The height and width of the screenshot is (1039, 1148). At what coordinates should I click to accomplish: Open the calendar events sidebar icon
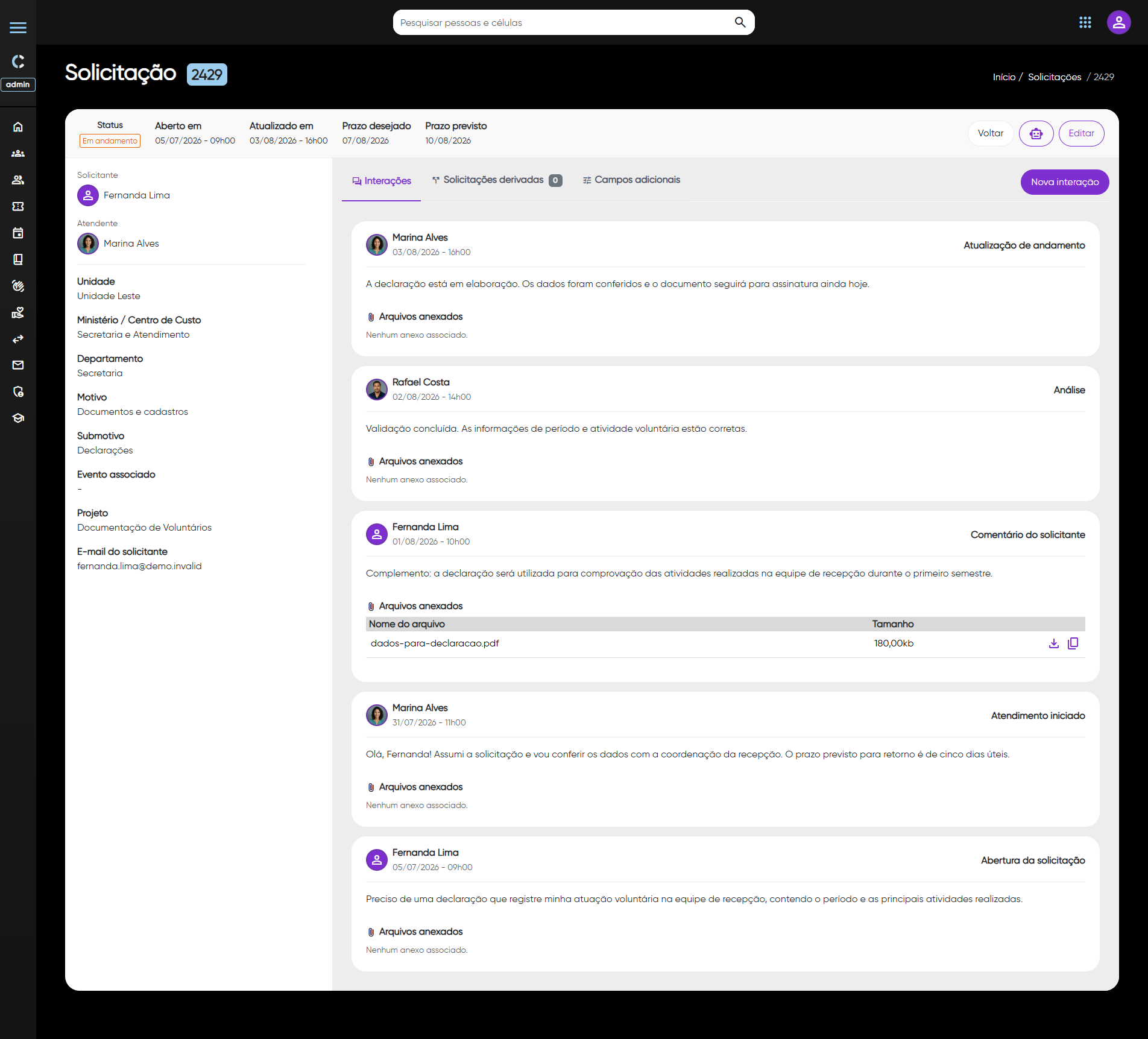18,233
